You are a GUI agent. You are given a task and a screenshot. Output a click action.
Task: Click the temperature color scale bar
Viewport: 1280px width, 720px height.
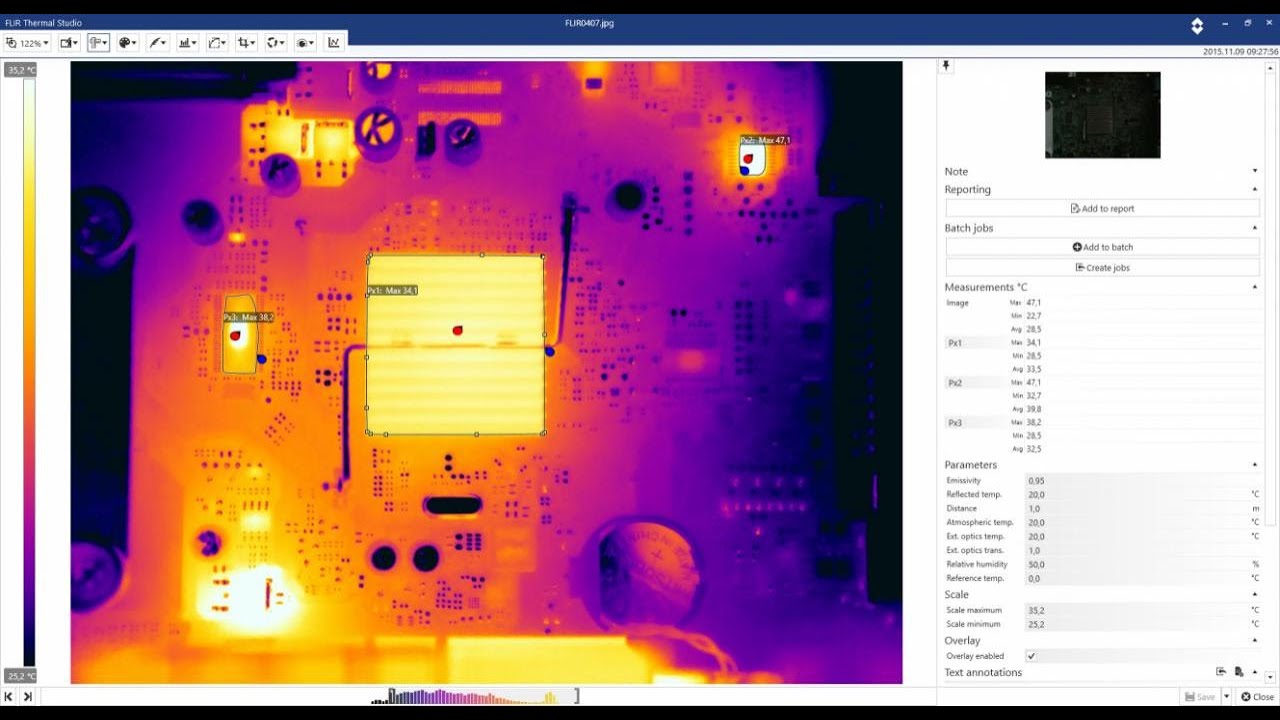click(x=29, y=372)
